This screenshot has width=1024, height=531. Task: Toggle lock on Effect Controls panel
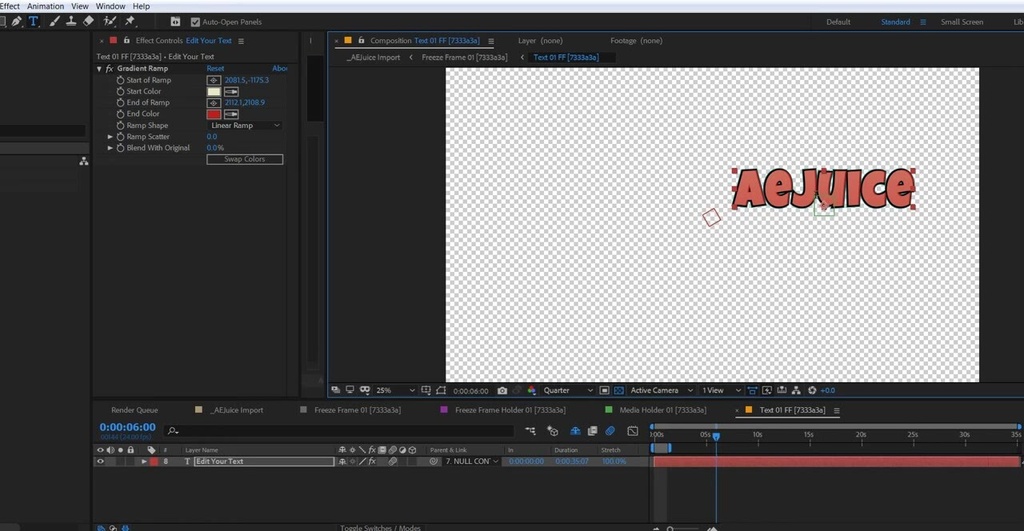127,40
